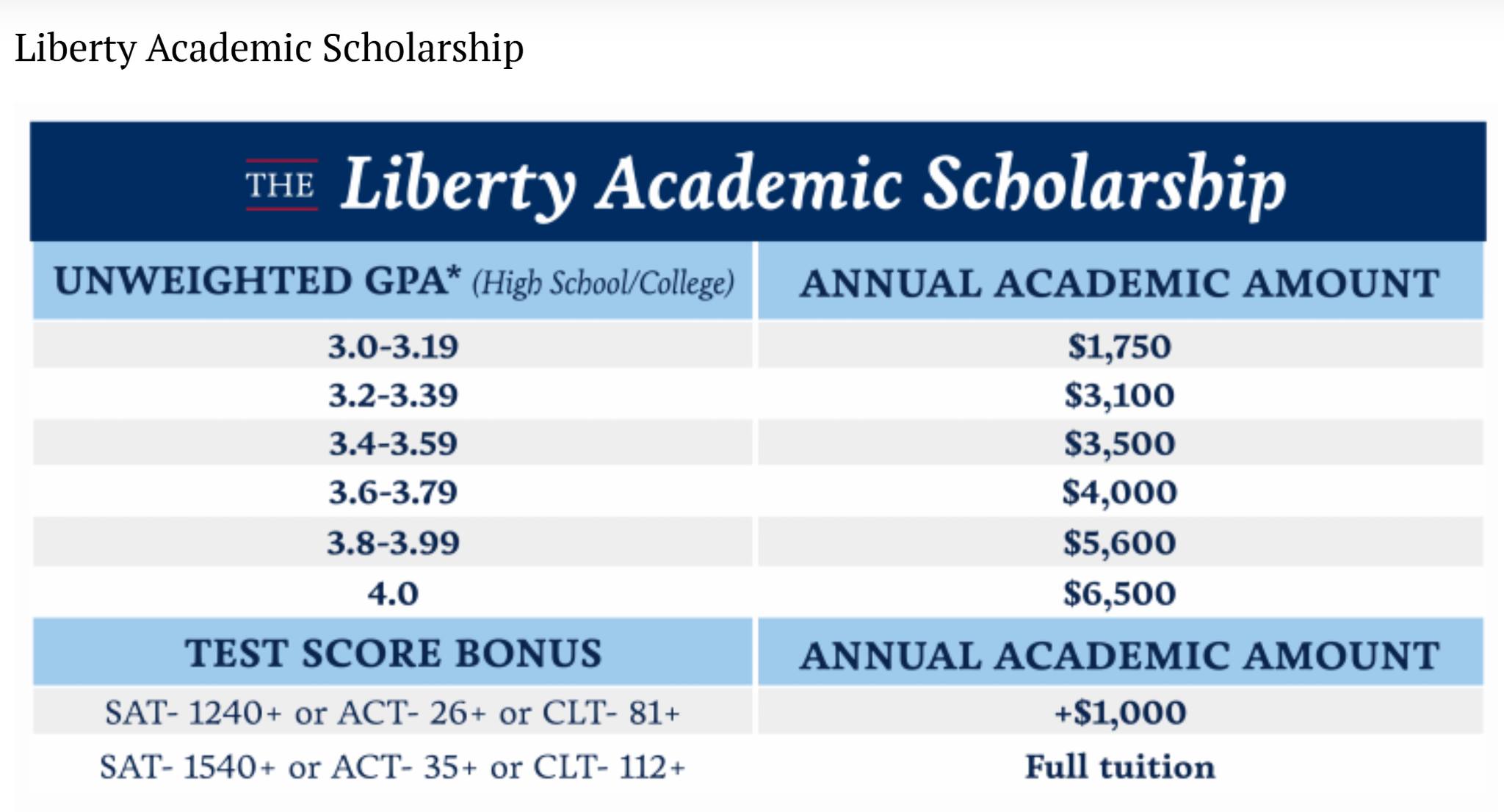Select the 3.8-3.99 GPA range
Screen dimensions: 1504x812
tap(393, 543)
